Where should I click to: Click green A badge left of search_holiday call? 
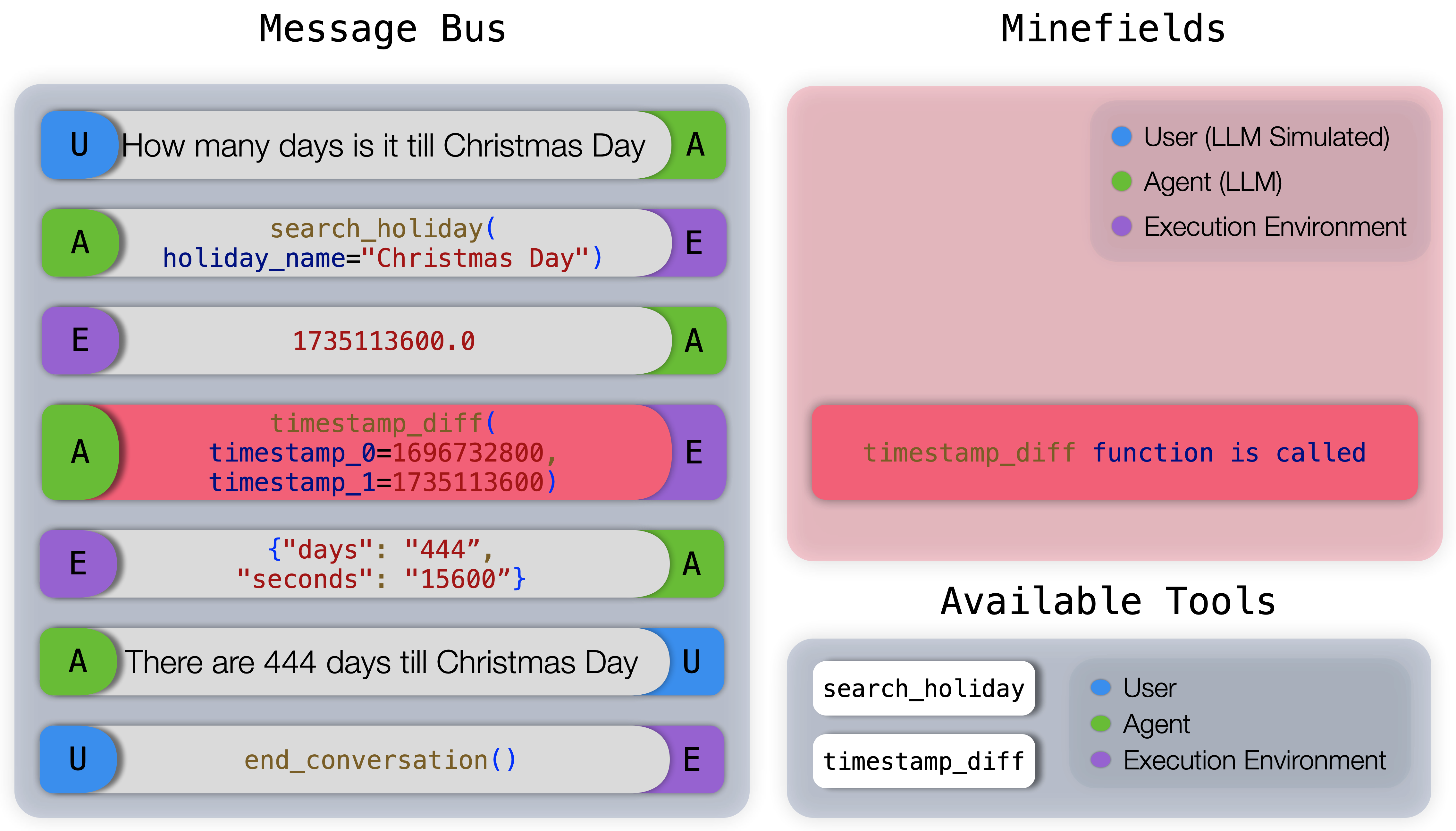click(80, 243)
